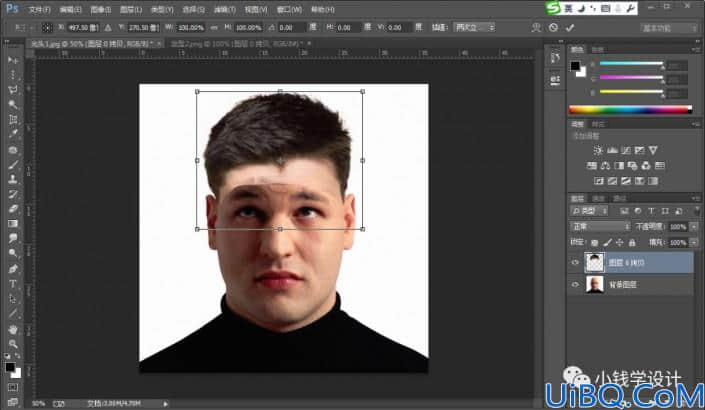
Task: Select the History Brush tool
Action: point(13,194)
